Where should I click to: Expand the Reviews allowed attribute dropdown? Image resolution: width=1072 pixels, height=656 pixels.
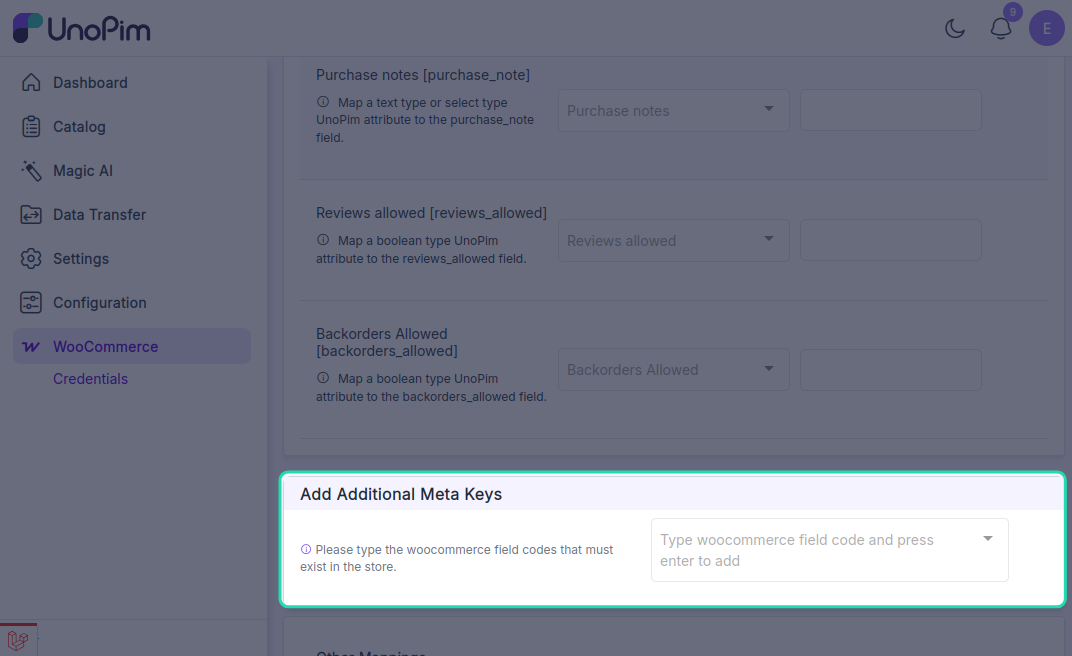click(x=673, y=240)
